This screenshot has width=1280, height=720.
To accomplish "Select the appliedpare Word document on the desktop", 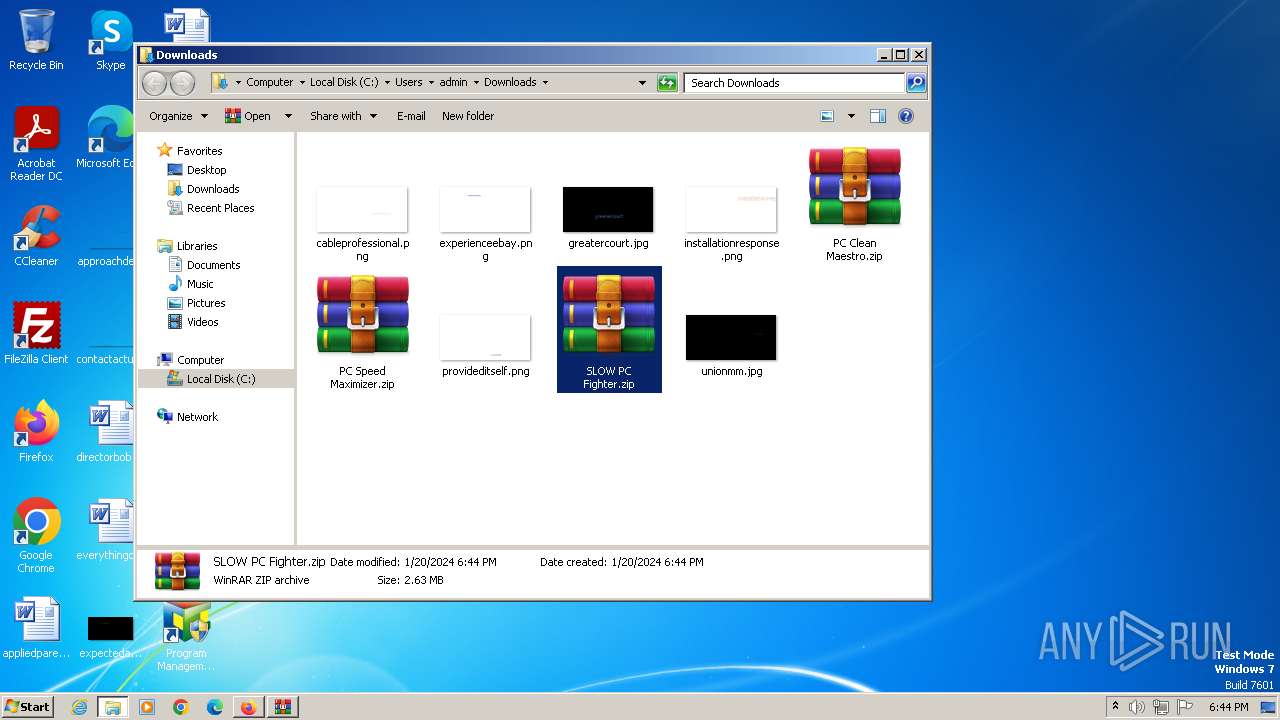I will click(36, 627).
